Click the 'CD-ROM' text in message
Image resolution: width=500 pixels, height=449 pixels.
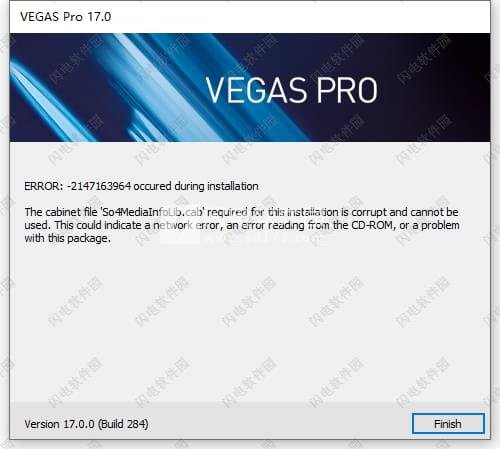click(372, 225)
